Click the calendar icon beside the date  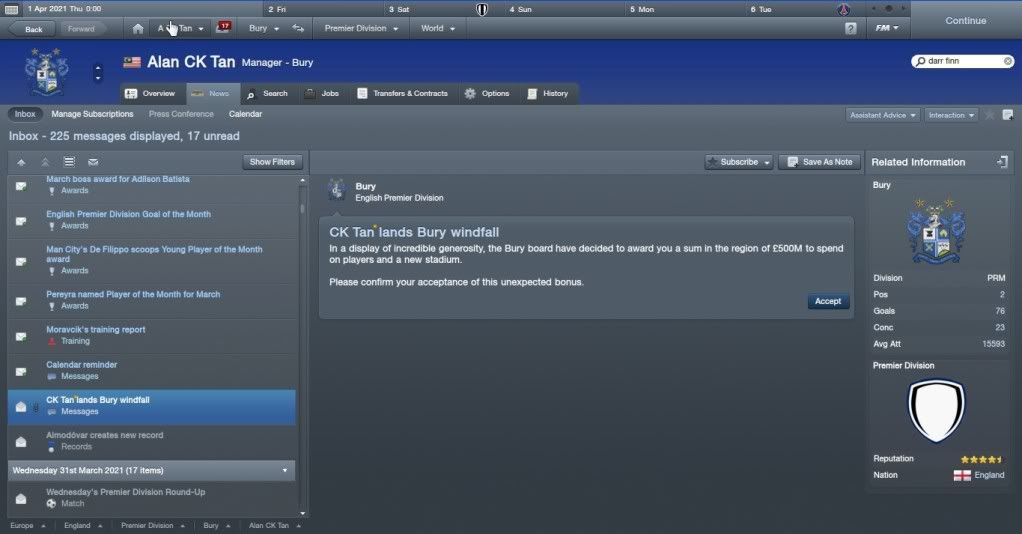tap(12, 9)
